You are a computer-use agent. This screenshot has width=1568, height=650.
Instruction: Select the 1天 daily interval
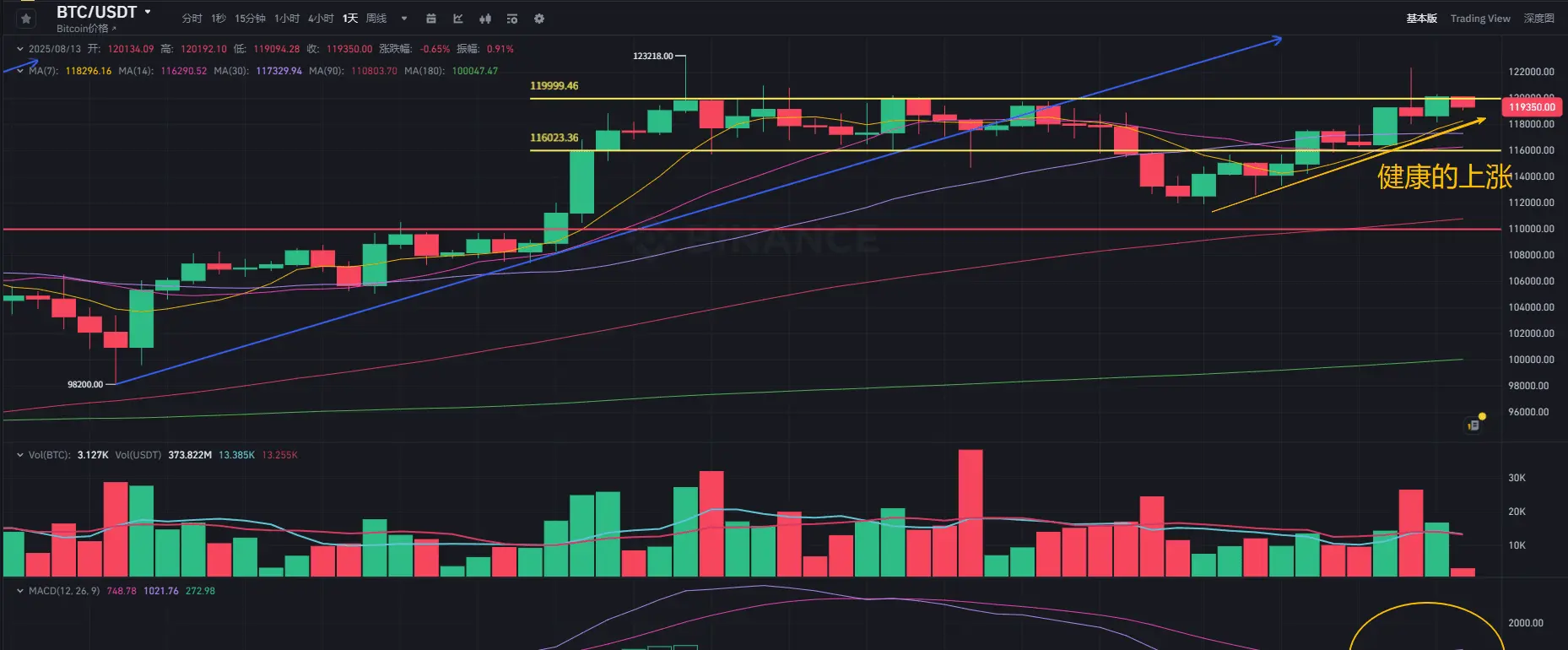pos(350,19)
